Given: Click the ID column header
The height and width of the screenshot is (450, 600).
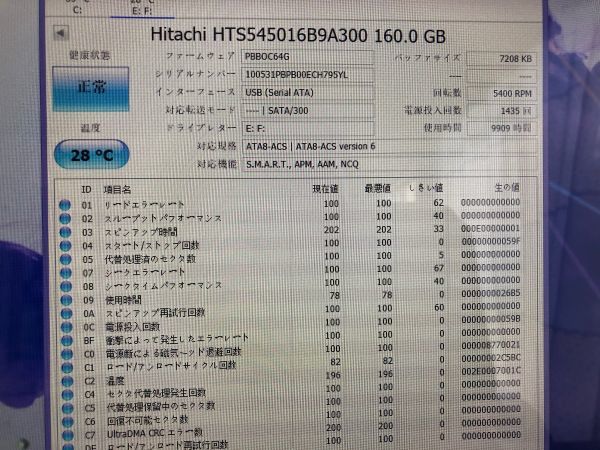Looking at the screenshot, I should pyautogui.click(x=86, y=189).
